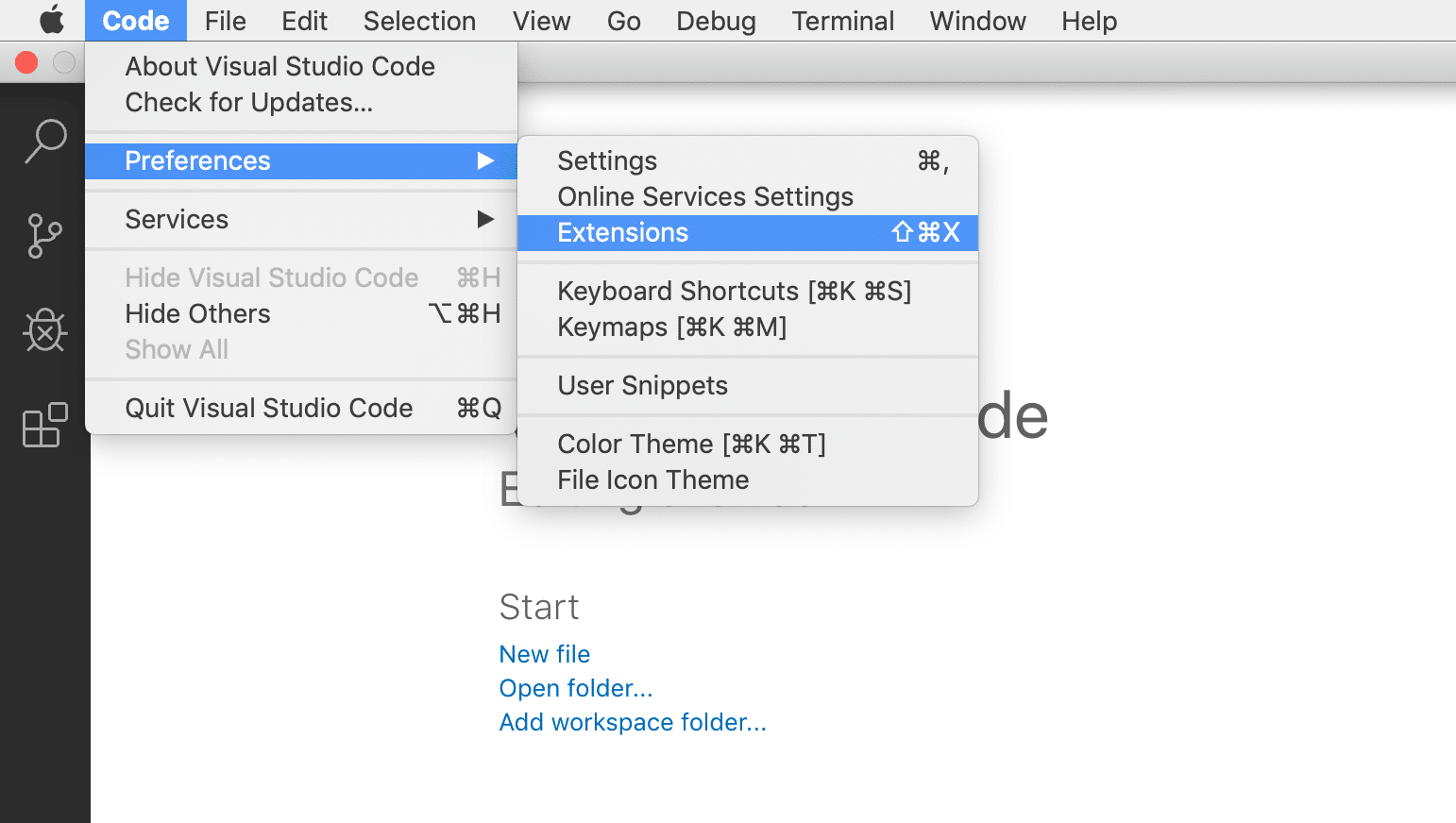Open Settings from Preferences submenu
The height and width of the screenshot is (823, 1456).
pos(748,160)
